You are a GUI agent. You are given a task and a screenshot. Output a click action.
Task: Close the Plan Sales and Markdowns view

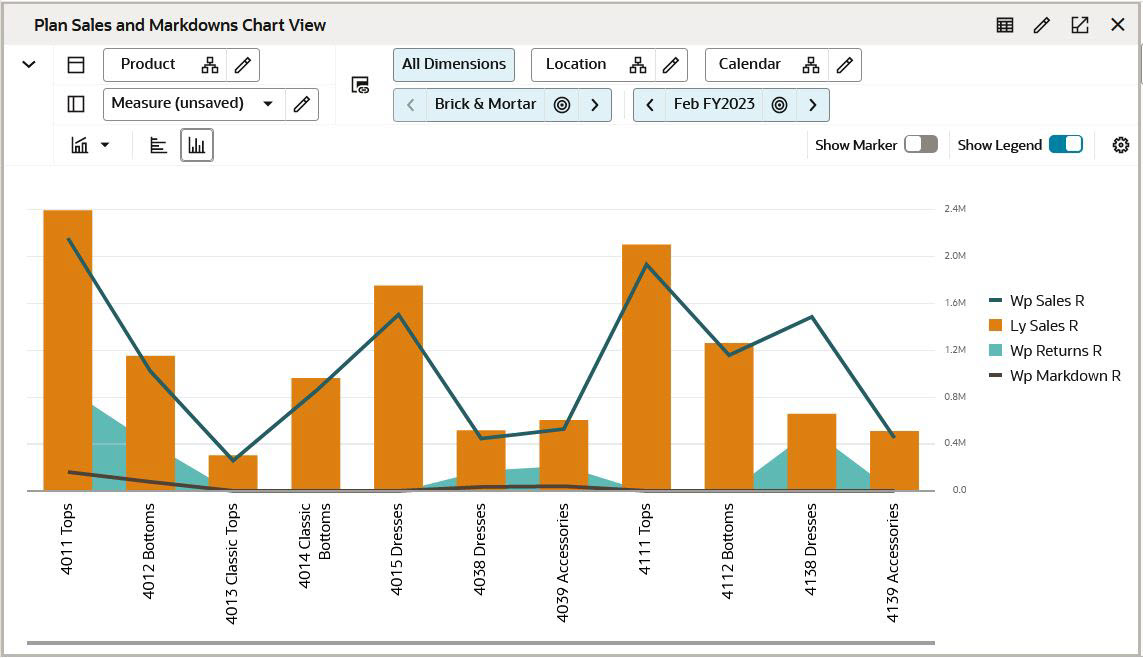click(x=1117, y=25)
